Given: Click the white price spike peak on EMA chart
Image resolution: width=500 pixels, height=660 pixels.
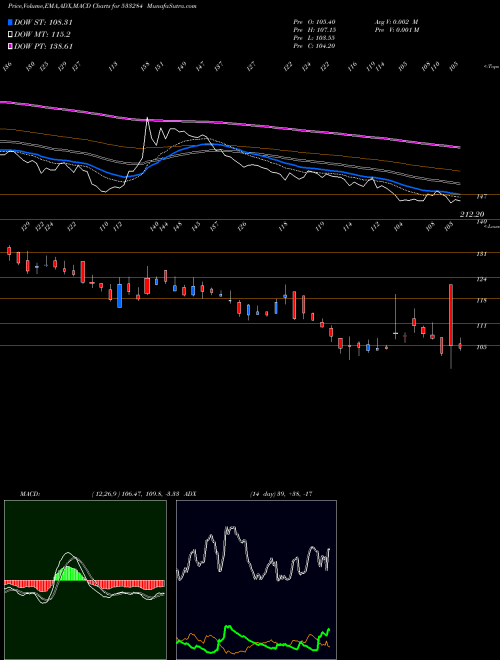Looking at the screenshot, I should pos(147,119).
